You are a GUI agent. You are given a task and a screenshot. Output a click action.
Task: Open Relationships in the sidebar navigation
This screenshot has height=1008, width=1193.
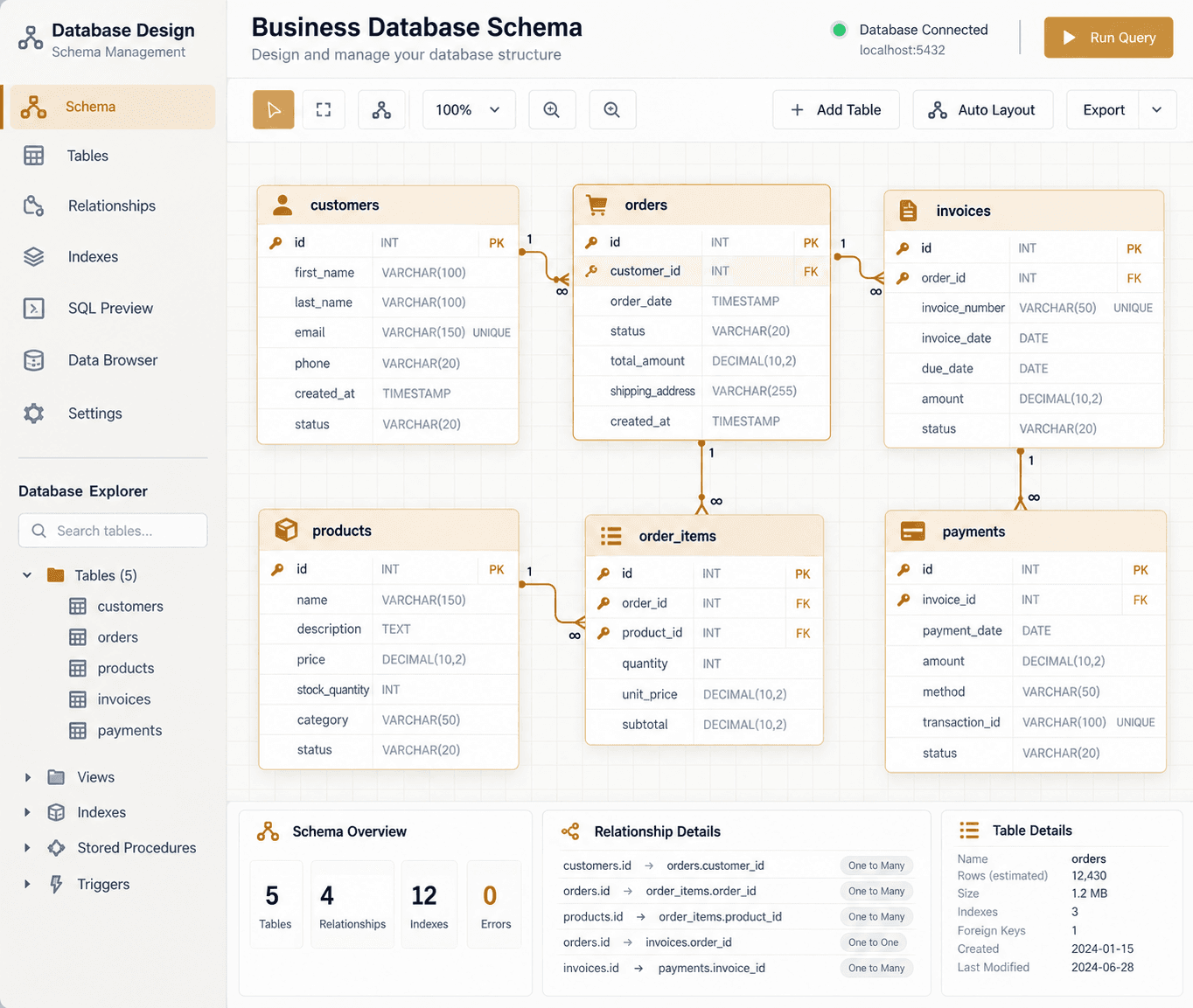[112, 205]
